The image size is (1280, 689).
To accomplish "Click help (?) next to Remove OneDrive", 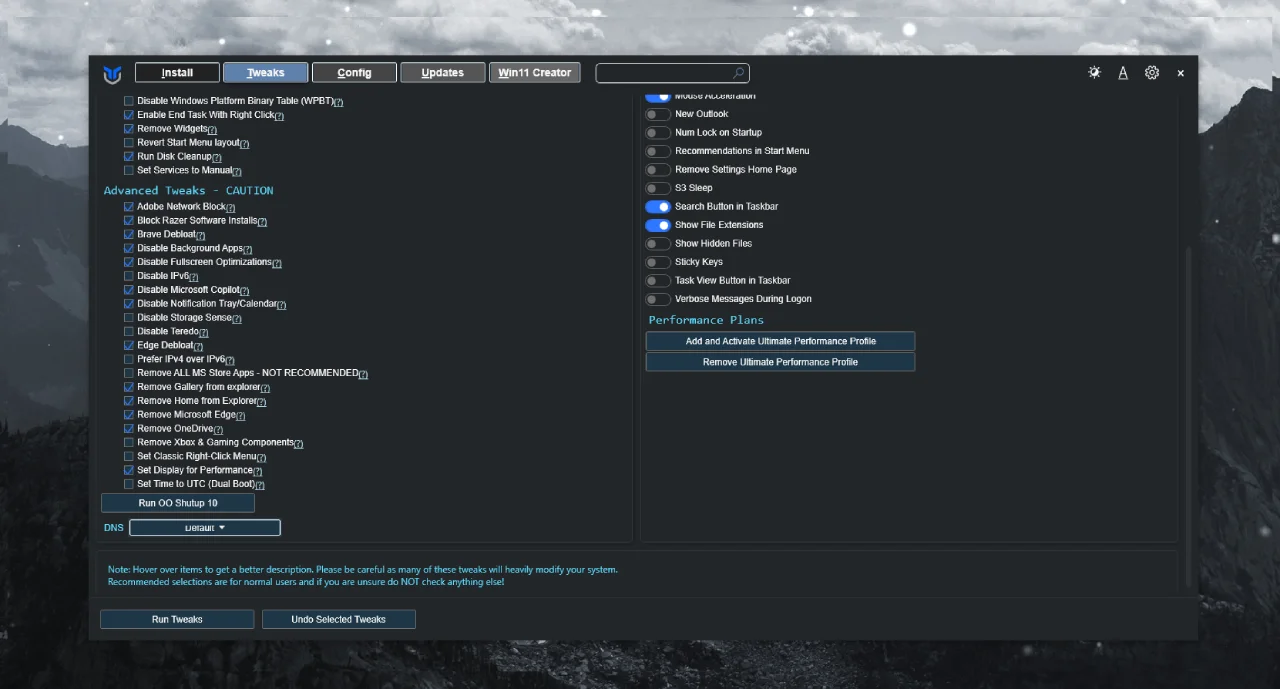I will 219,429.
